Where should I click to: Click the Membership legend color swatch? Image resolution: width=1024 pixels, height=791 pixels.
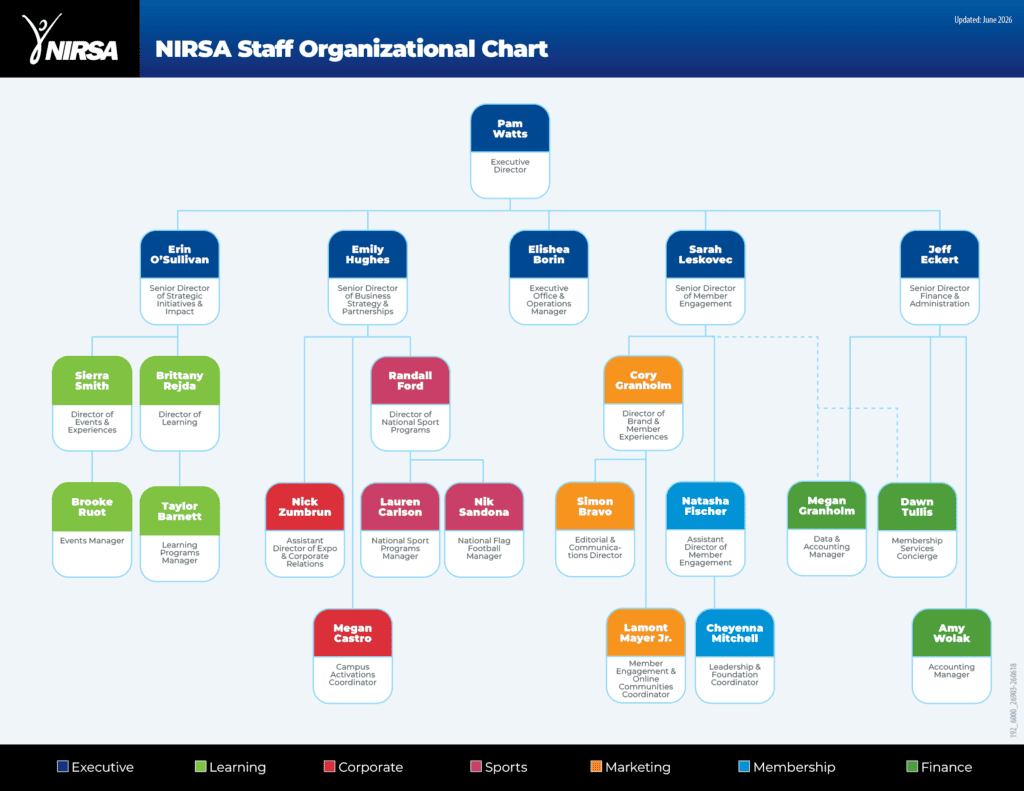point(744,766)
